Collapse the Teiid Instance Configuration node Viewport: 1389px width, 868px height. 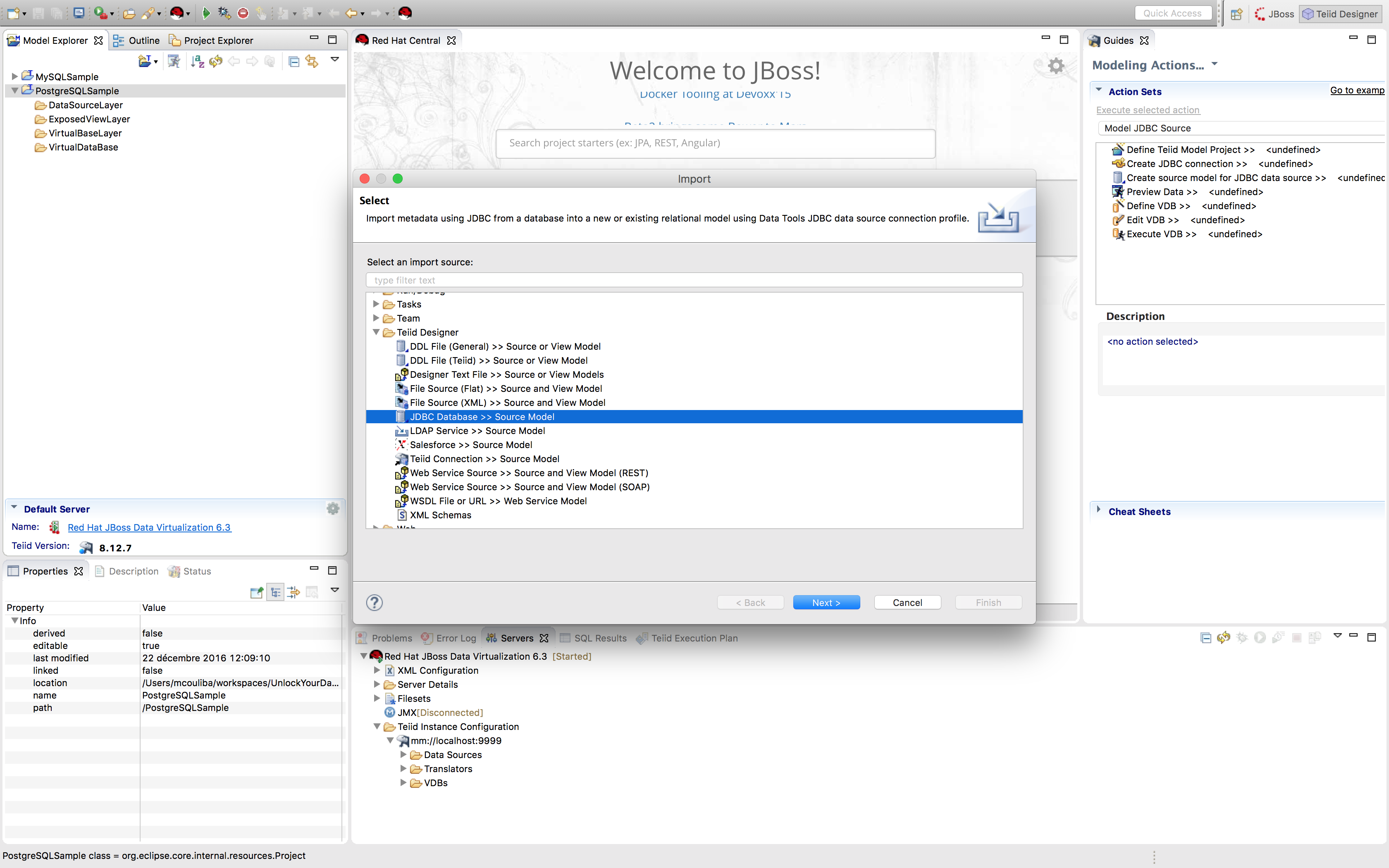[377, 726]
